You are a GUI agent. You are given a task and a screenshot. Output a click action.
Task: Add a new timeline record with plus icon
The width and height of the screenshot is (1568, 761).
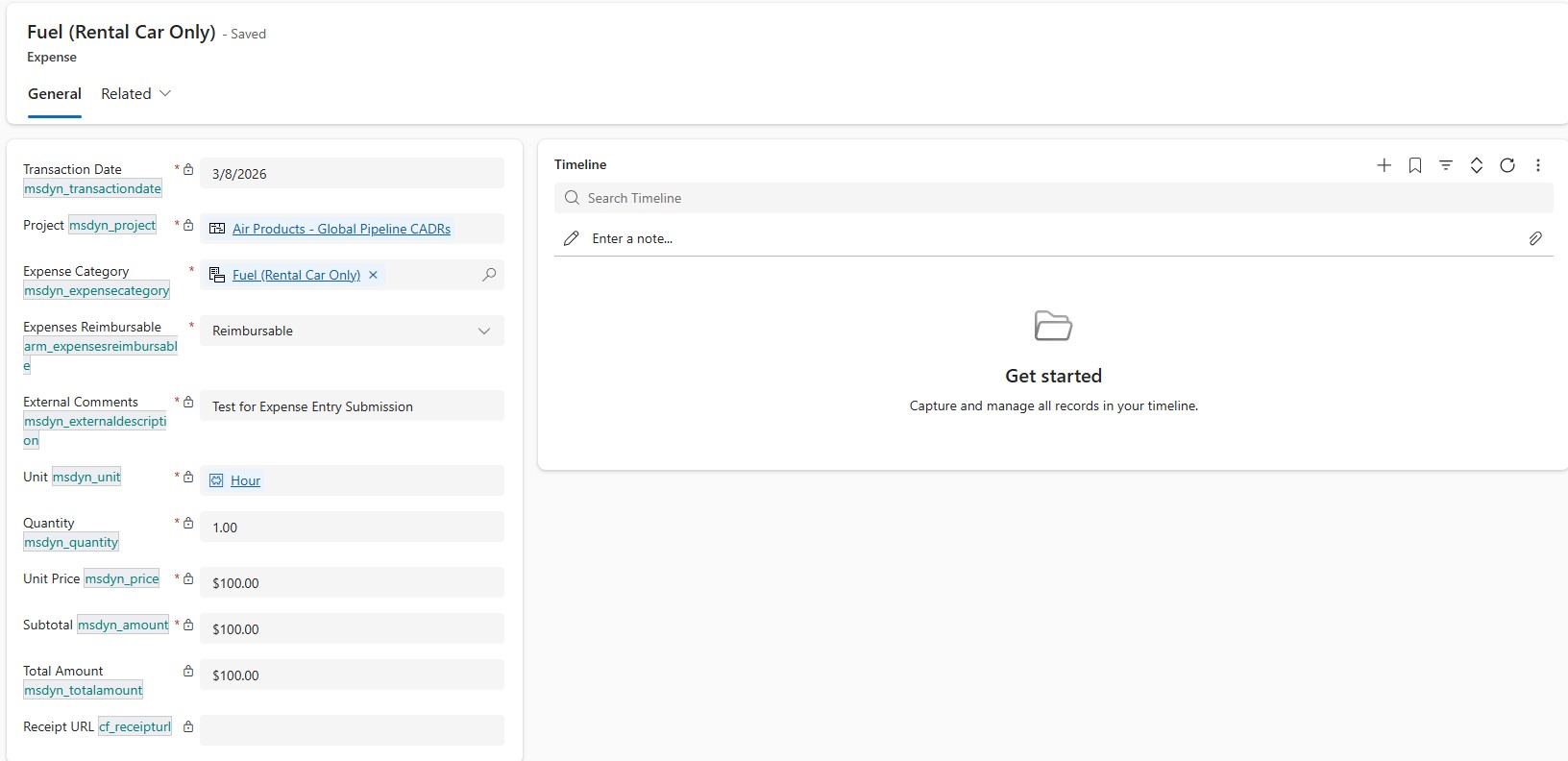pos(1384,165)
